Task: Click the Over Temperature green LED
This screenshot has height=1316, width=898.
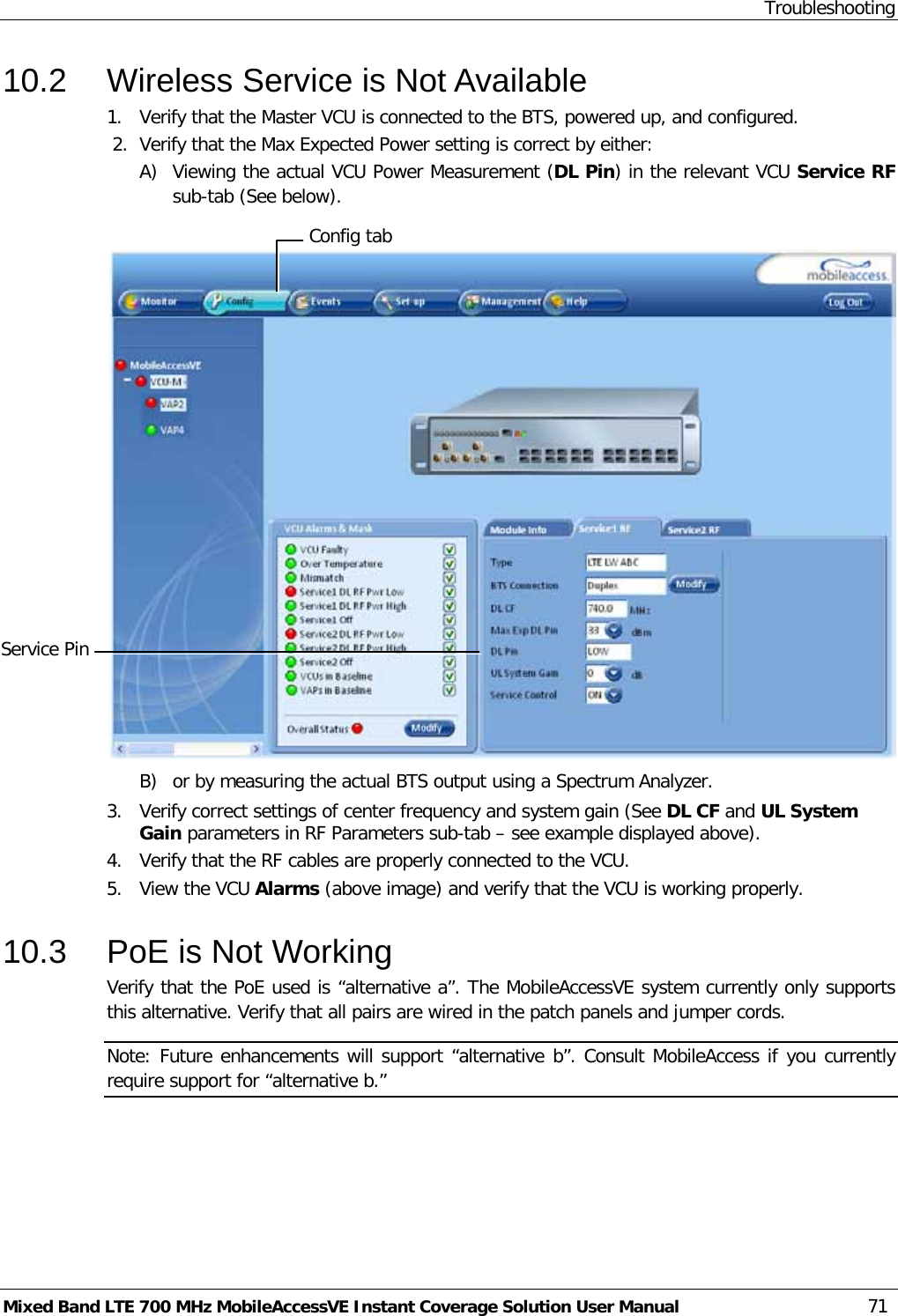Action: click(x=291, y=564)
